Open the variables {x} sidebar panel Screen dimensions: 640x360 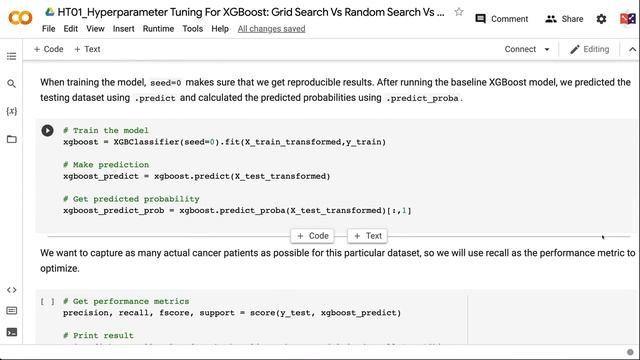point(11,111)
